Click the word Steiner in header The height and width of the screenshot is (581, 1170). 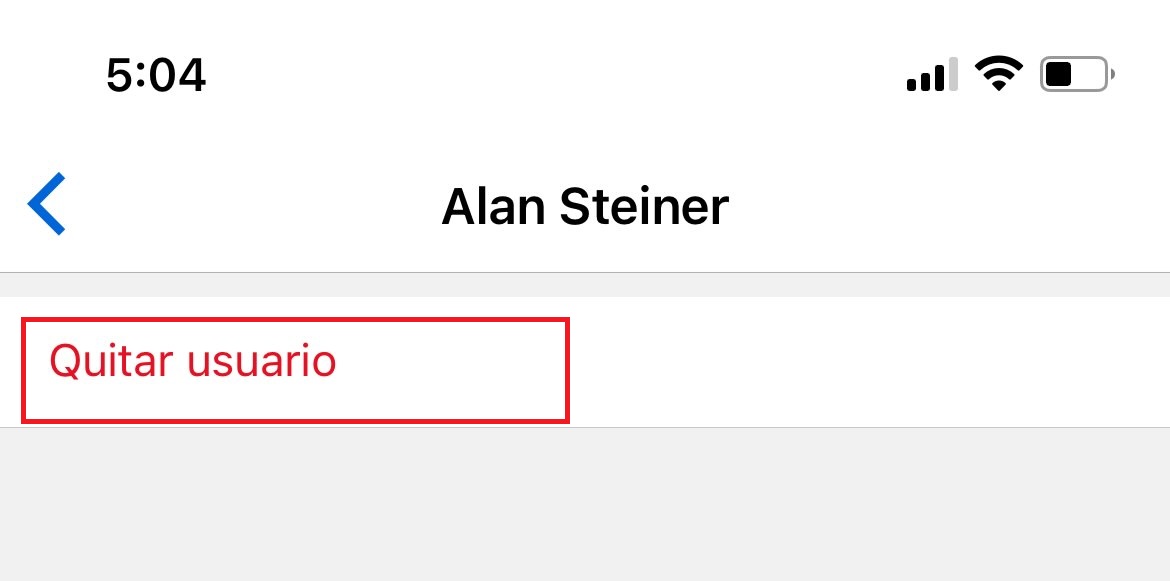pyautogui.click(x=644, y=206)
